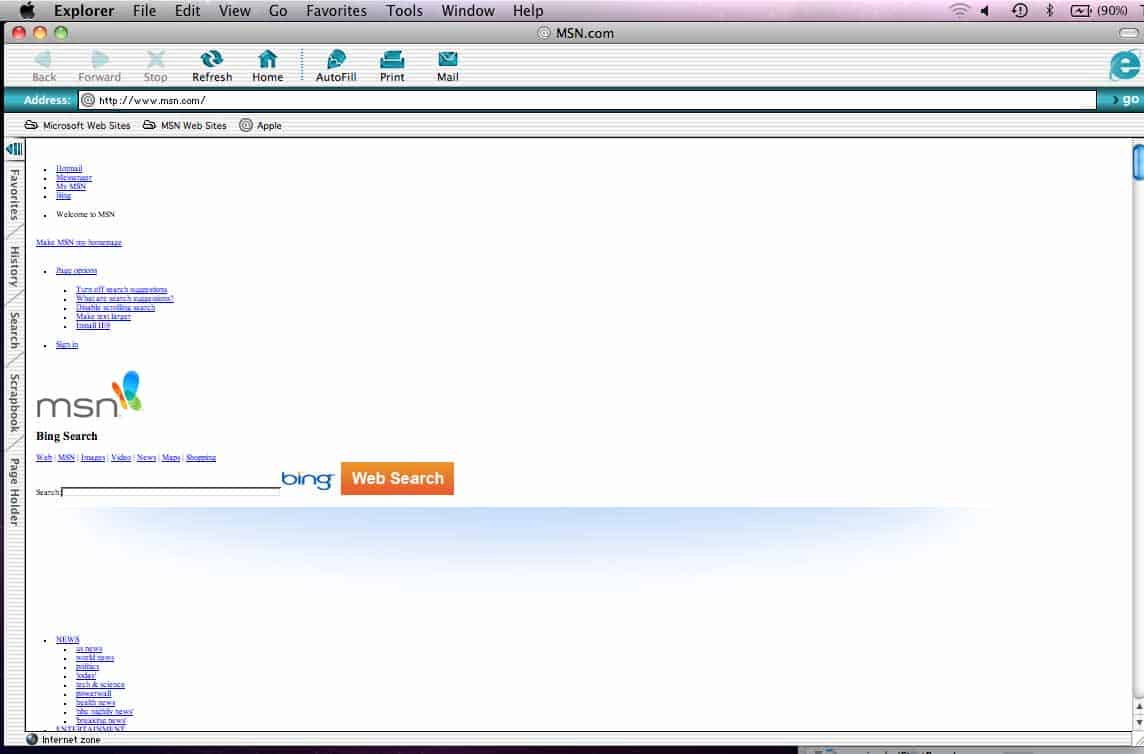Click the Stop toolbar icon
The image size is (1144, 754).
[155, 60]
